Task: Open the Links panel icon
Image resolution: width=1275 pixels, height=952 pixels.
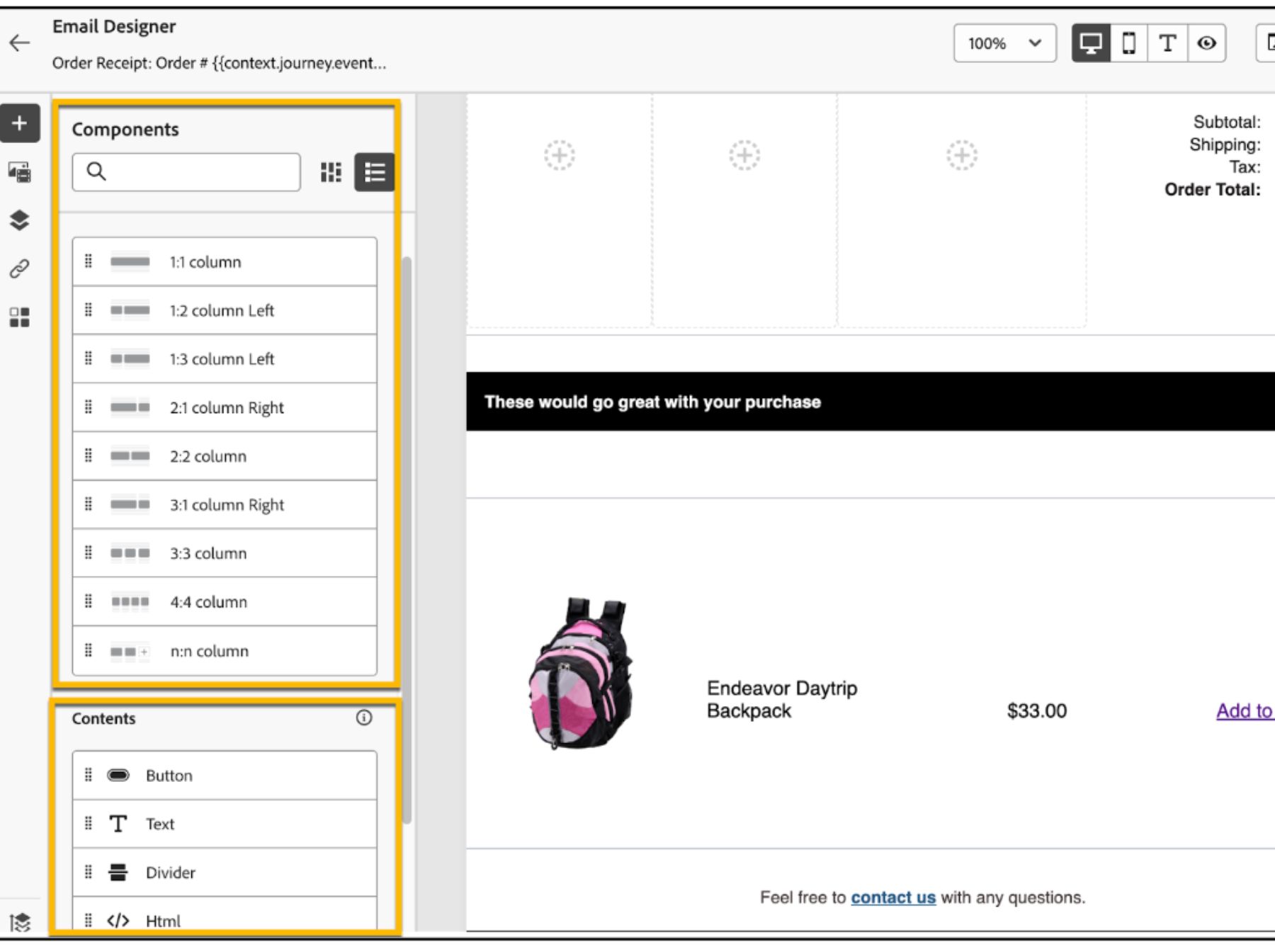Action: click(20, 268)
